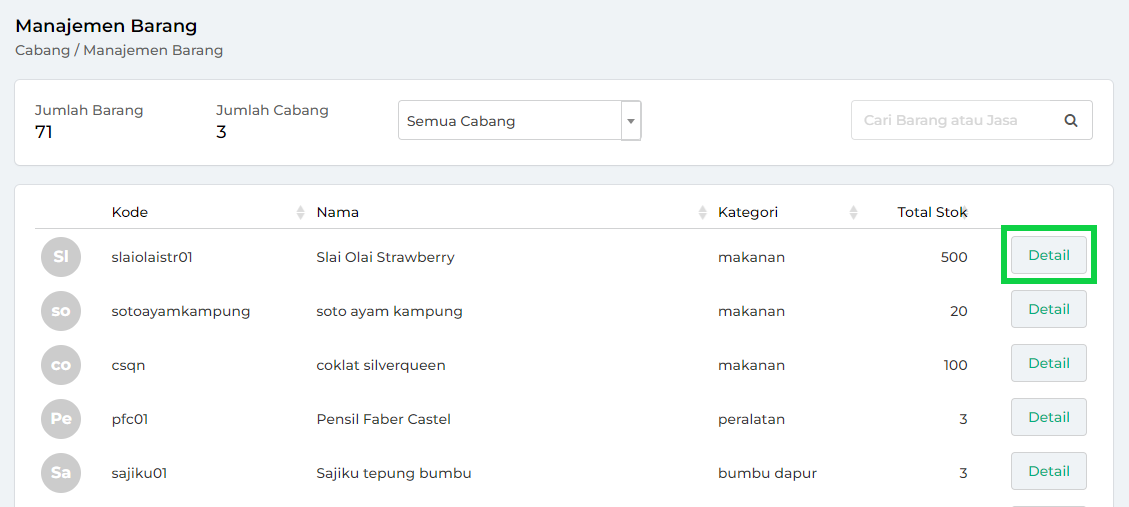This screenshot has height=507, width=1129.
Task: Click the 'so' avatar for soto ayam
Action: [61, 311]
